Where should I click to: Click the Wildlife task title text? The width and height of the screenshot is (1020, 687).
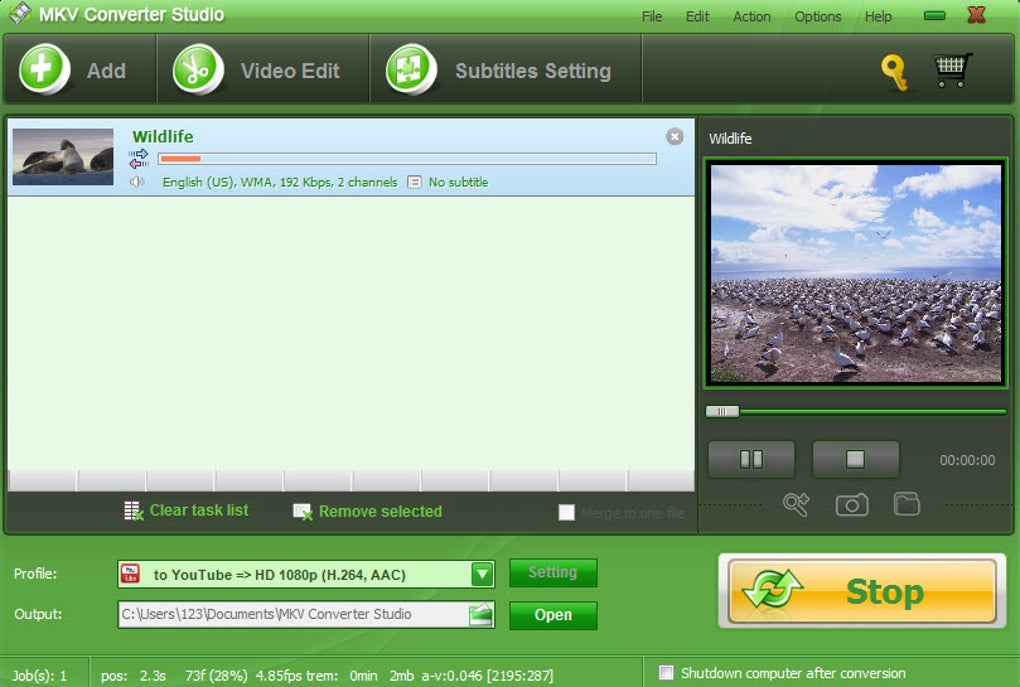point(163,137)
